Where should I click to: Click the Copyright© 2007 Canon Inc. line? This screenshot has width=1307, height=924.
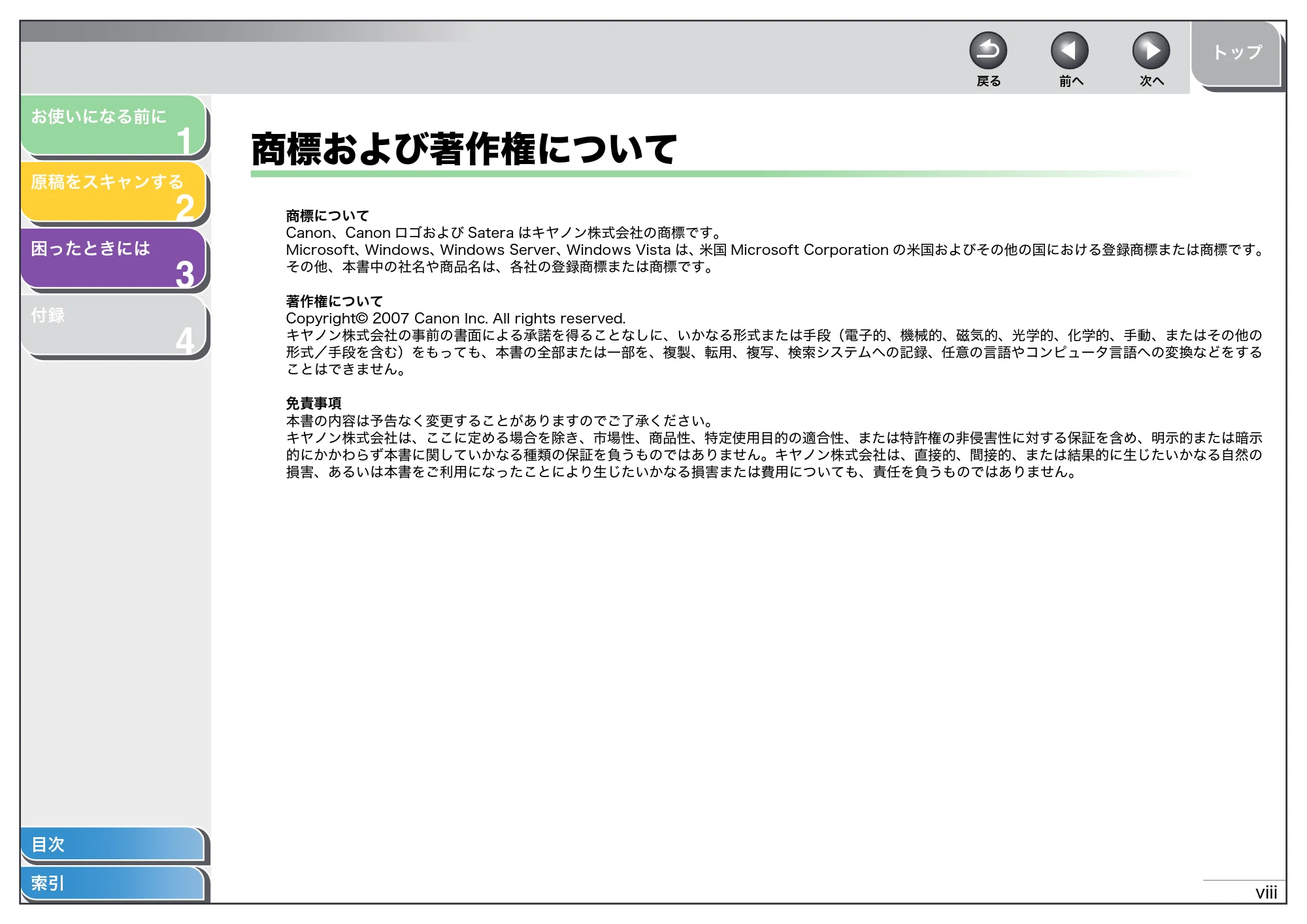(x=455, y=318)
